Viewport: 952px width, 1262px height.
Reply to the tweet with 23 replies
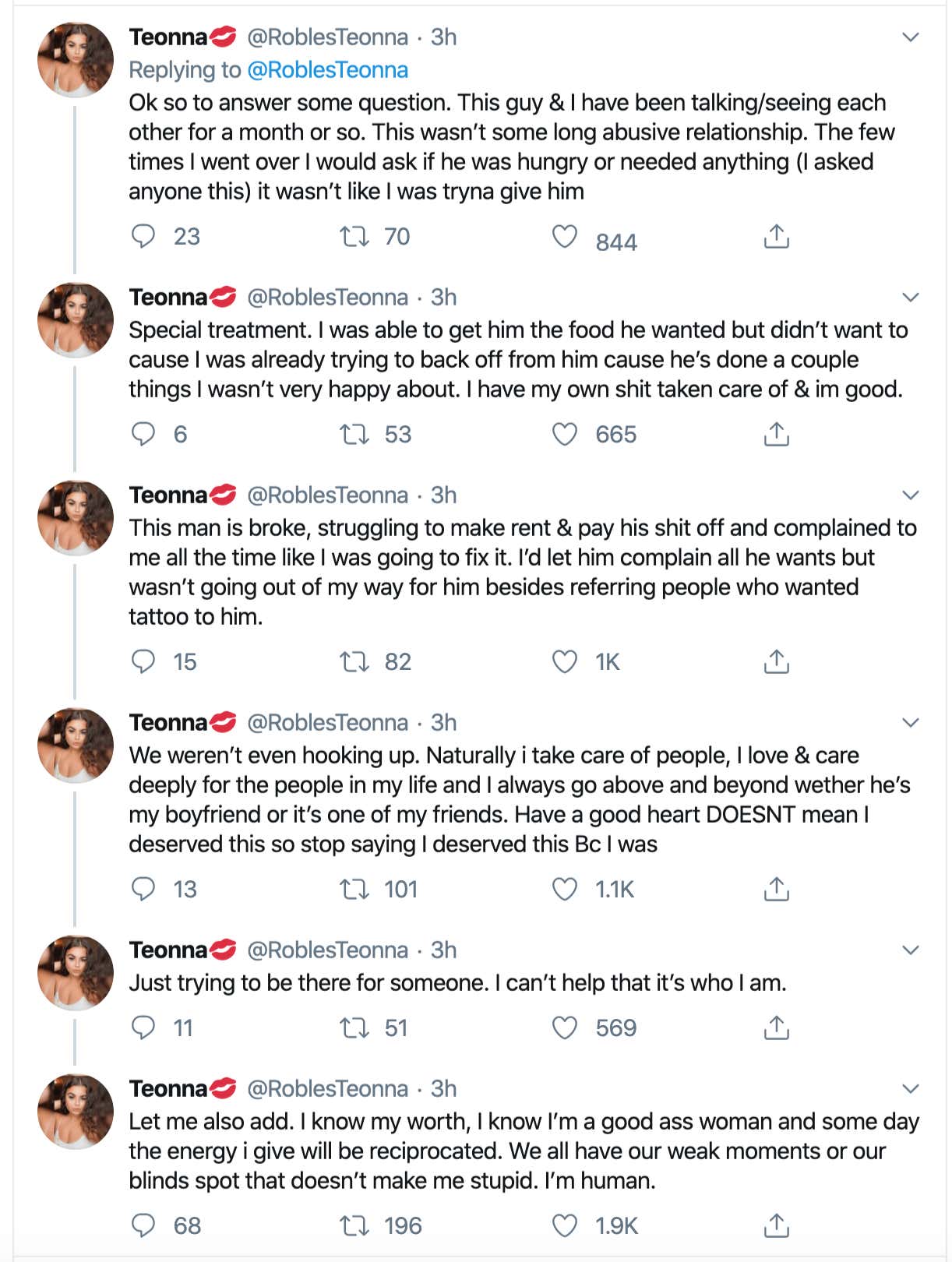[143, 236]
